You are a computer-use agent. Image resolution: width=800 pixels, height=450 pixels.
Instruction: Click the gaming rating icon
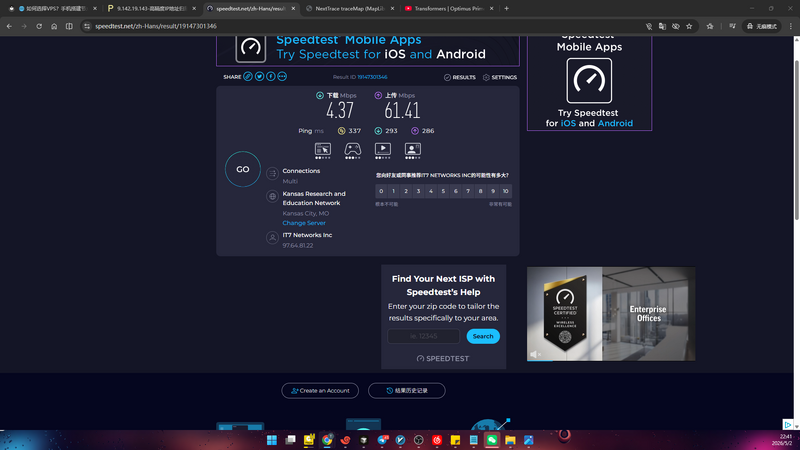click(353, 149)
